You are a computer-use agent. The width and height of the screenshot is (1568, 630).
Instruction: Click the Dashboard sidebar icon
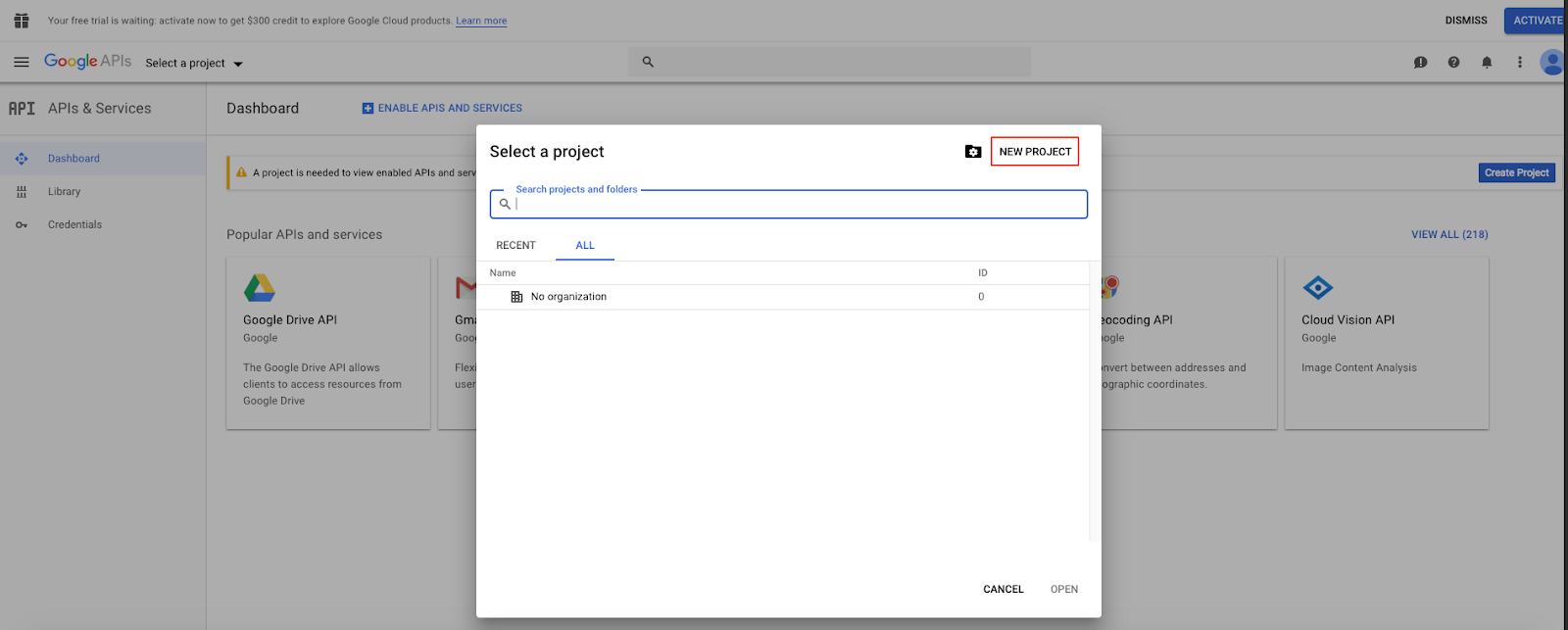tap(22, 159)
